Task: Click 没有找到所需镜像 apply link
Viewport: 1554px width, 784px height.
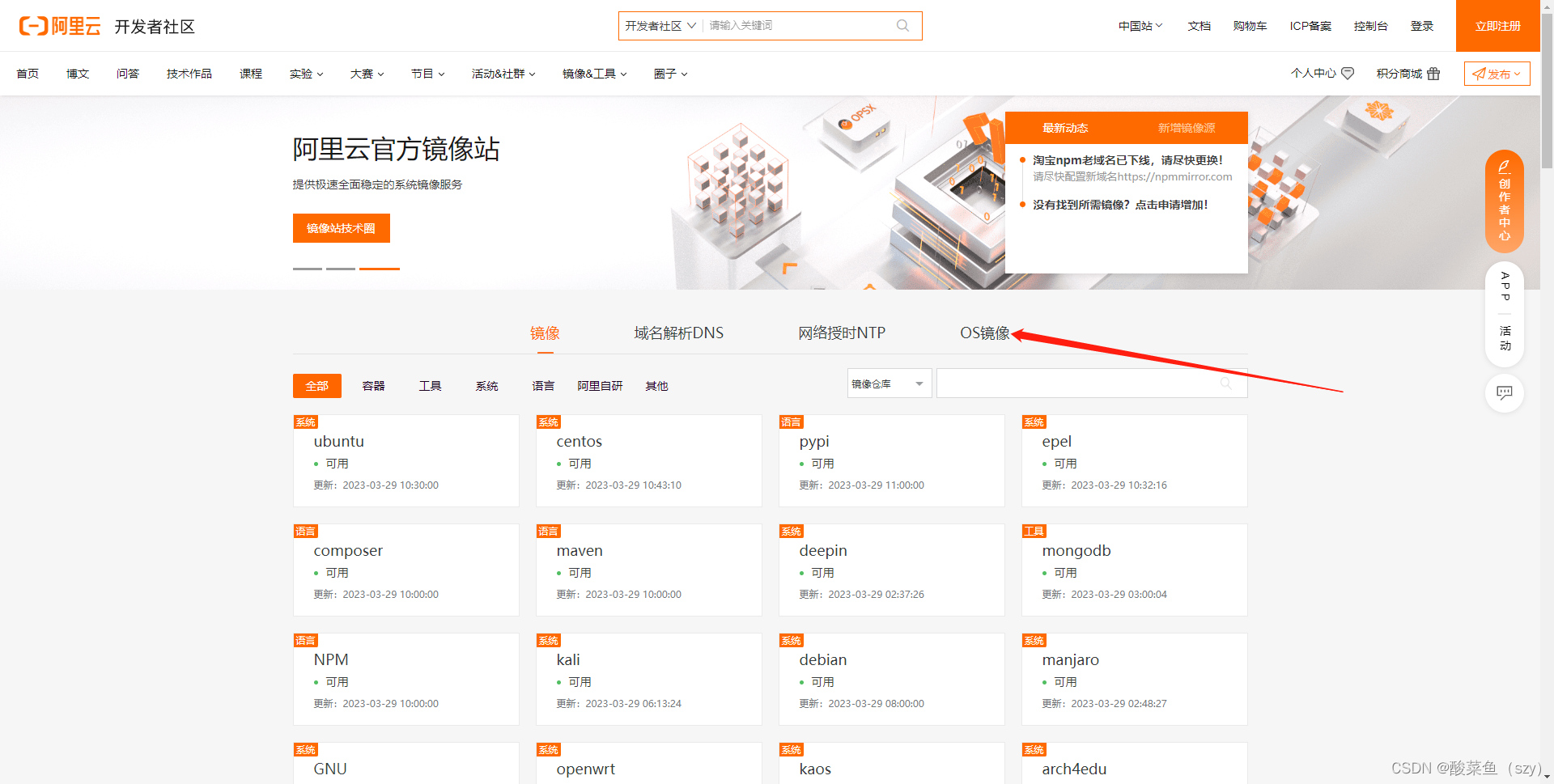Action: click(x=1120, y=205)
